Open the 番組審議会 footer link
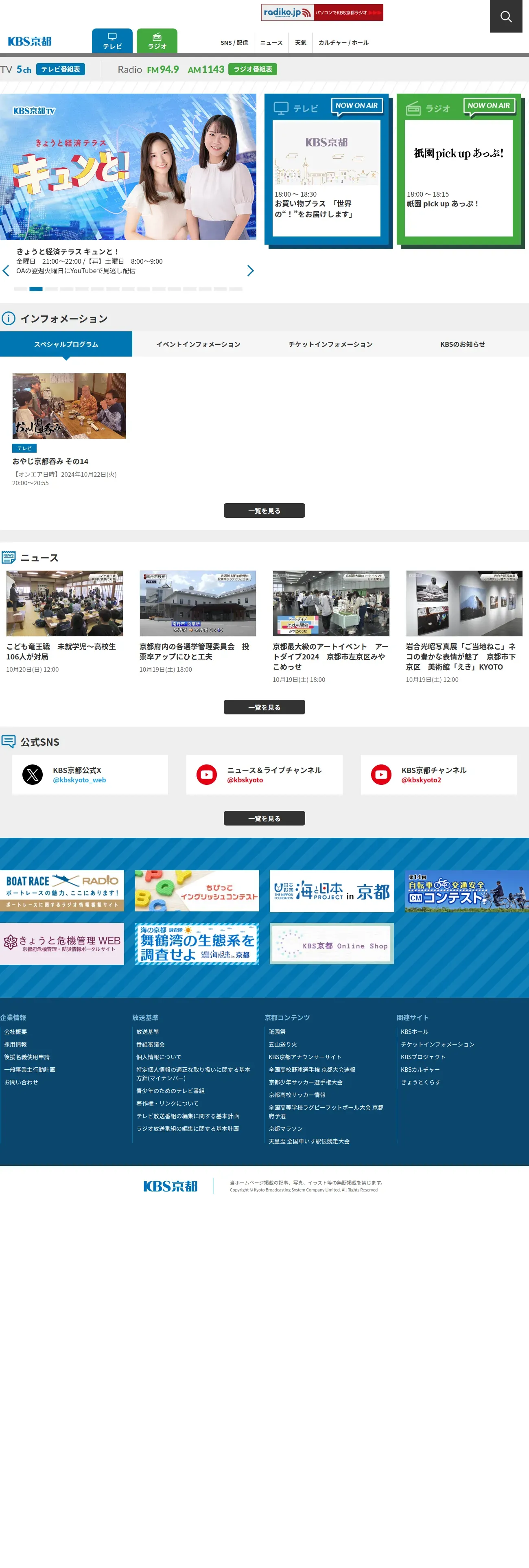 coord(151,1045)
